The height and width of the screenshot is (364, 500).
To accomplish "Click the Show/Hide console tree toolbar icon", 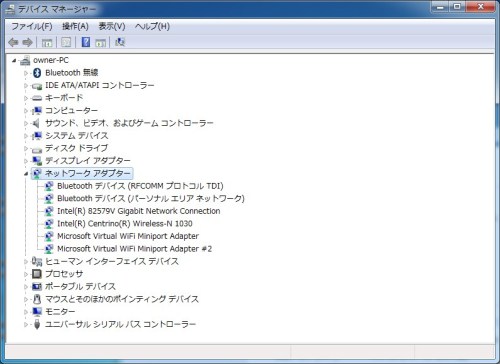I will click(x=47, y=42).
